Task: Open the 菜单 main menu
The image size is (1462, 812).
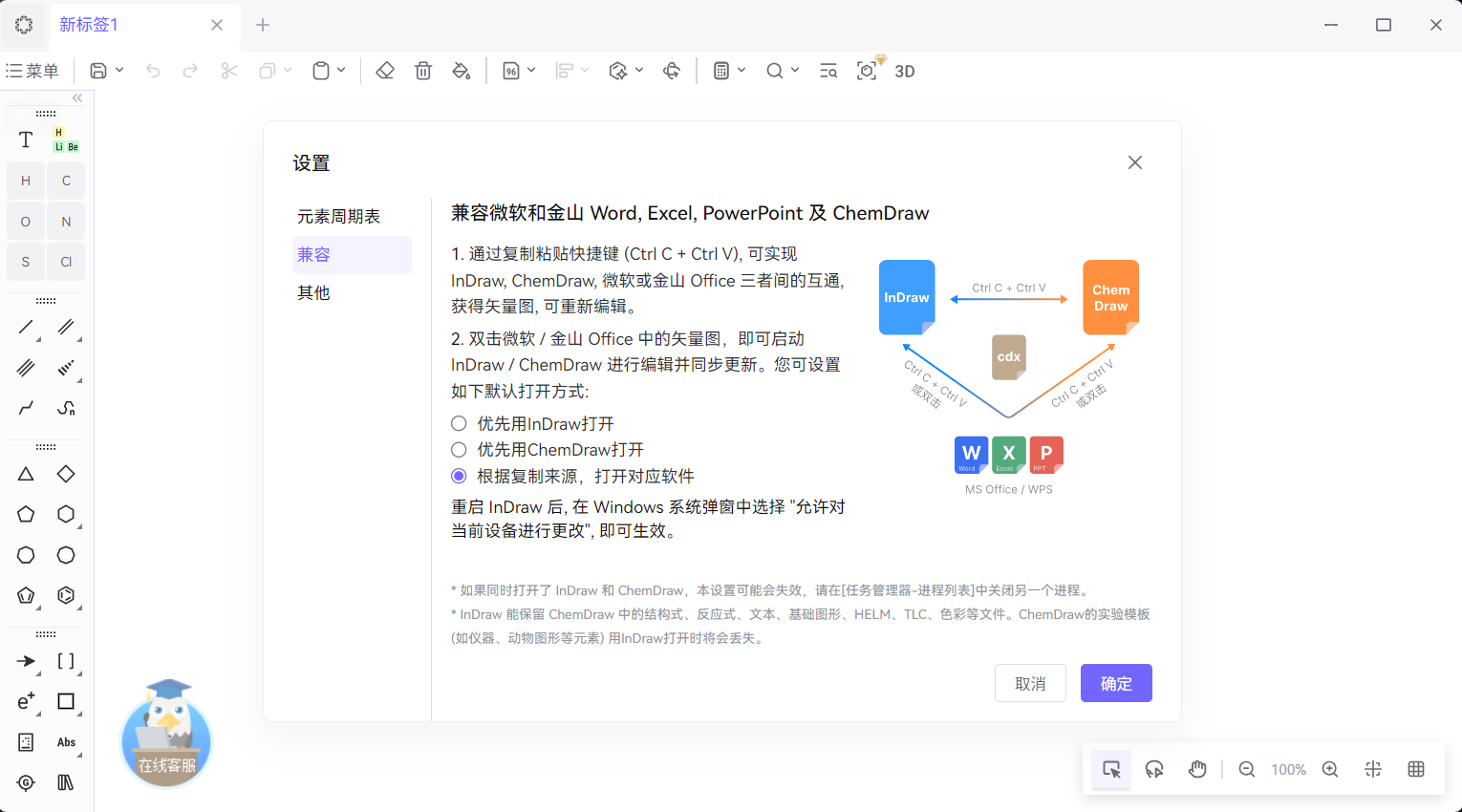Action: [32, 71]
